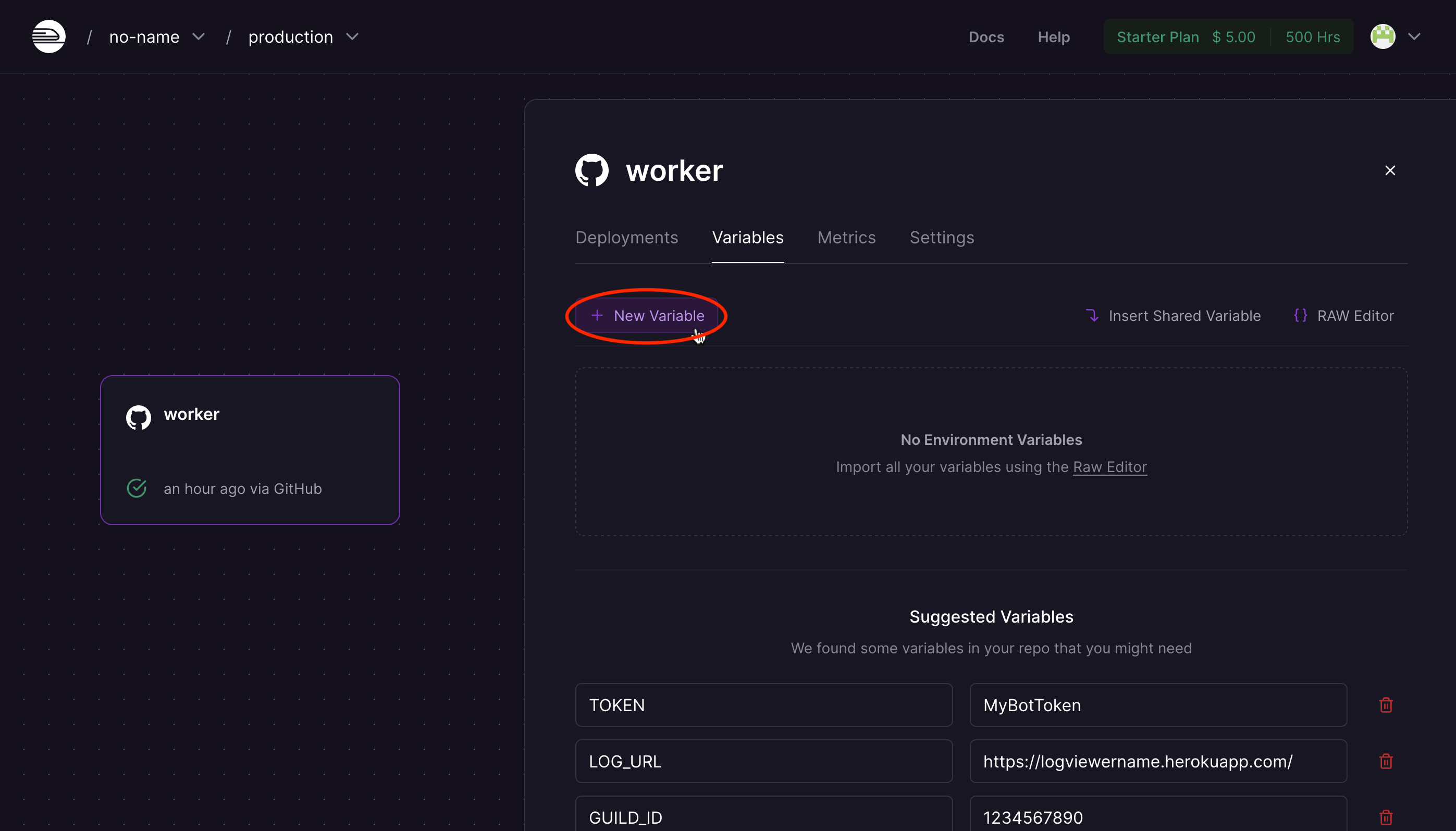Open the Raw Editor link in the empty state
The width and height of the screenshot is (1456, 831).
pyautogui.click(x=1109, y=467)
